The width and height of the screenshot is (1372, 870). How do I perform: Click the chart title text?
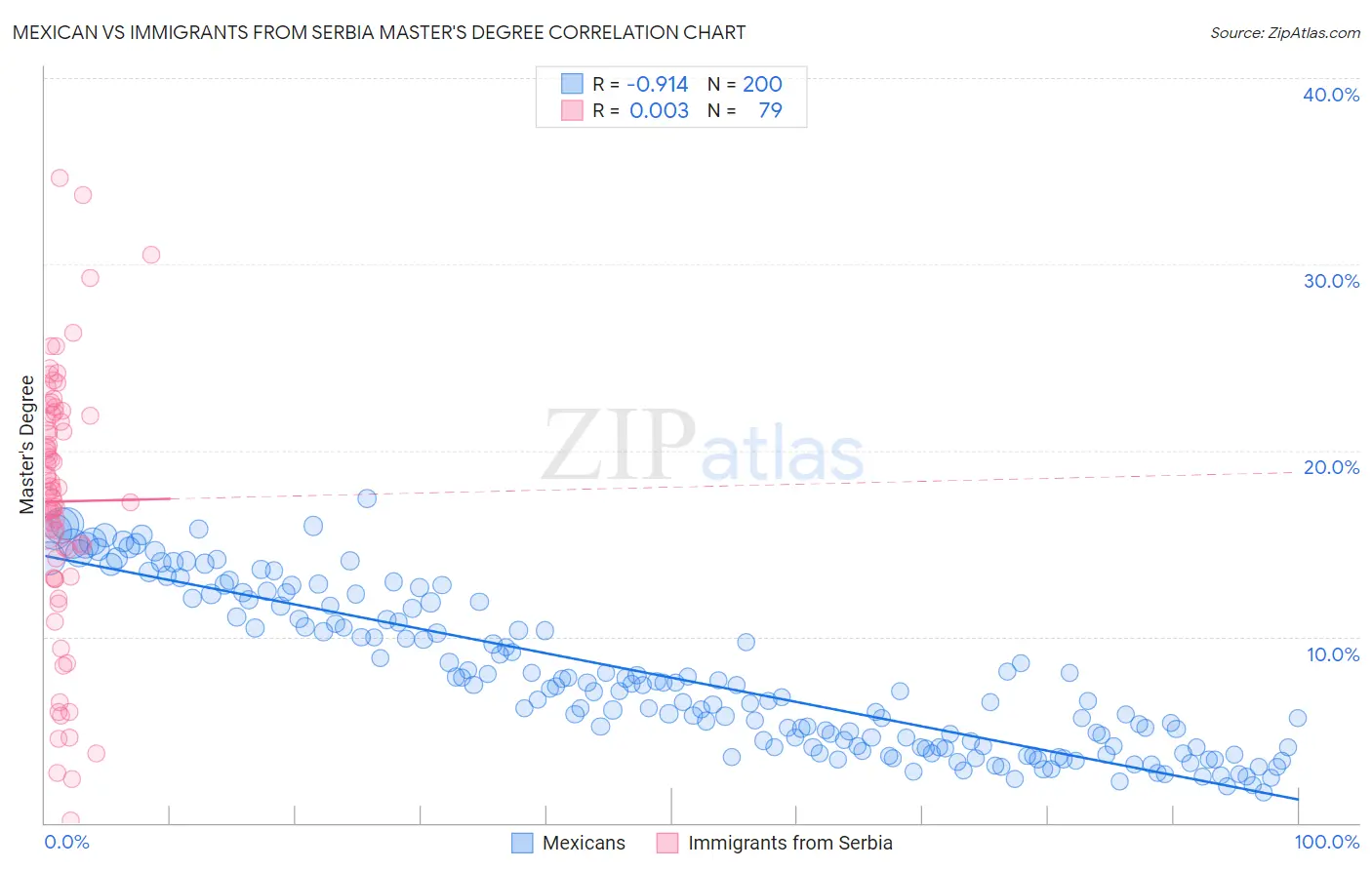pyautogui.click(x=379, y=32)
